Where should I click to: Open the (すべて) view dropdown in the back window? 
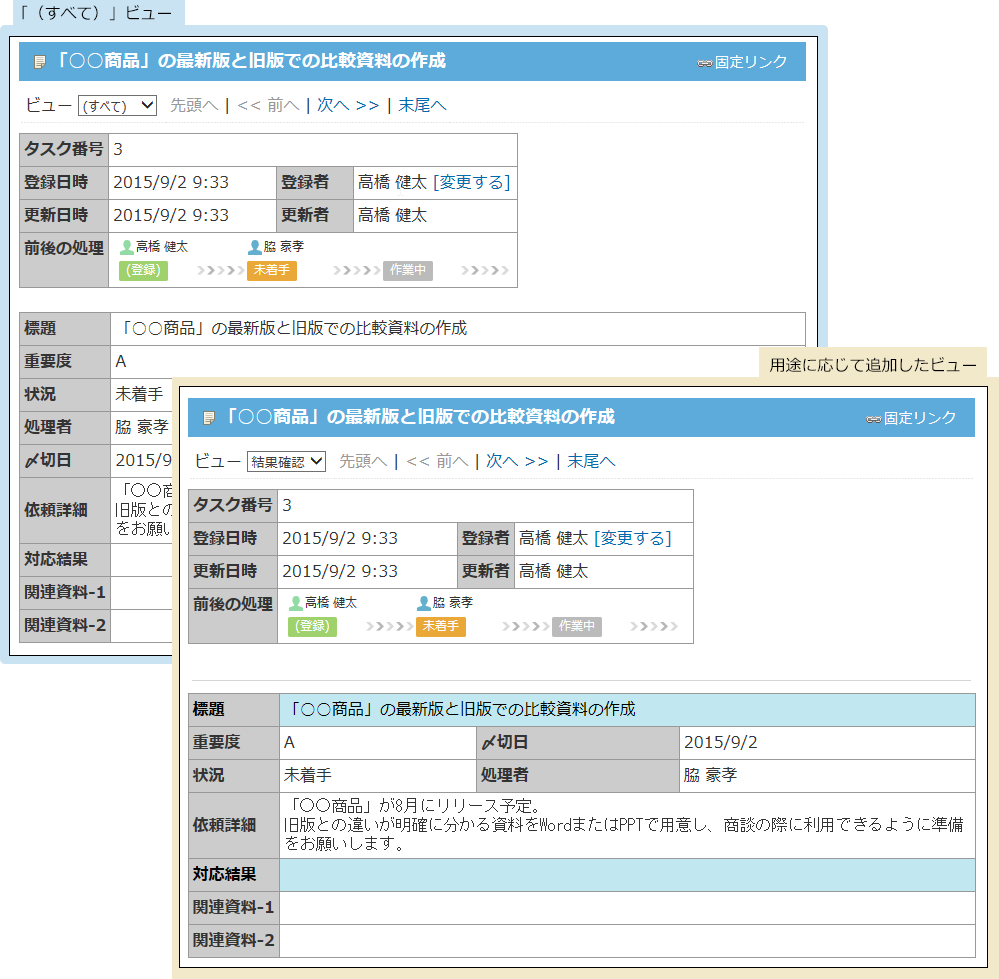click(x=117, y=105)
